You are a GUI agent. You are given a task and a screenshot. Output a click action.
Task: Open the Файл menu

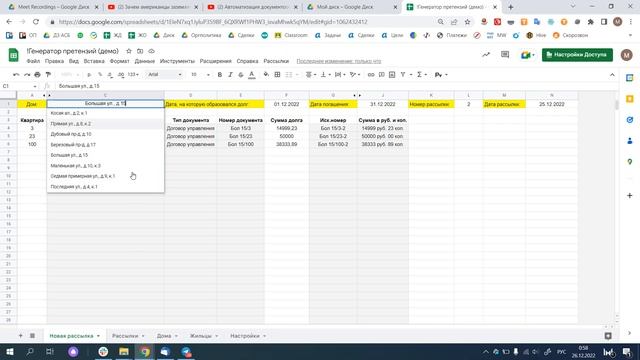point(33,61)
